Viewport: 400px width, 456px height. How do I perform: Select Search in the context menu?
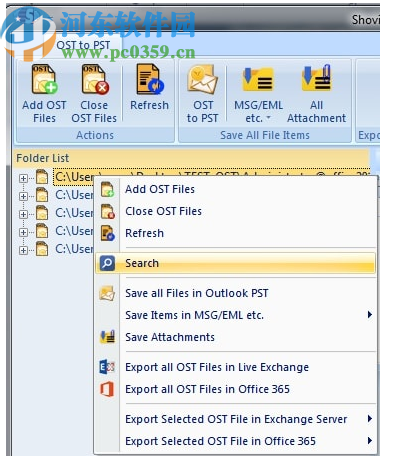[x=236, y=263]
